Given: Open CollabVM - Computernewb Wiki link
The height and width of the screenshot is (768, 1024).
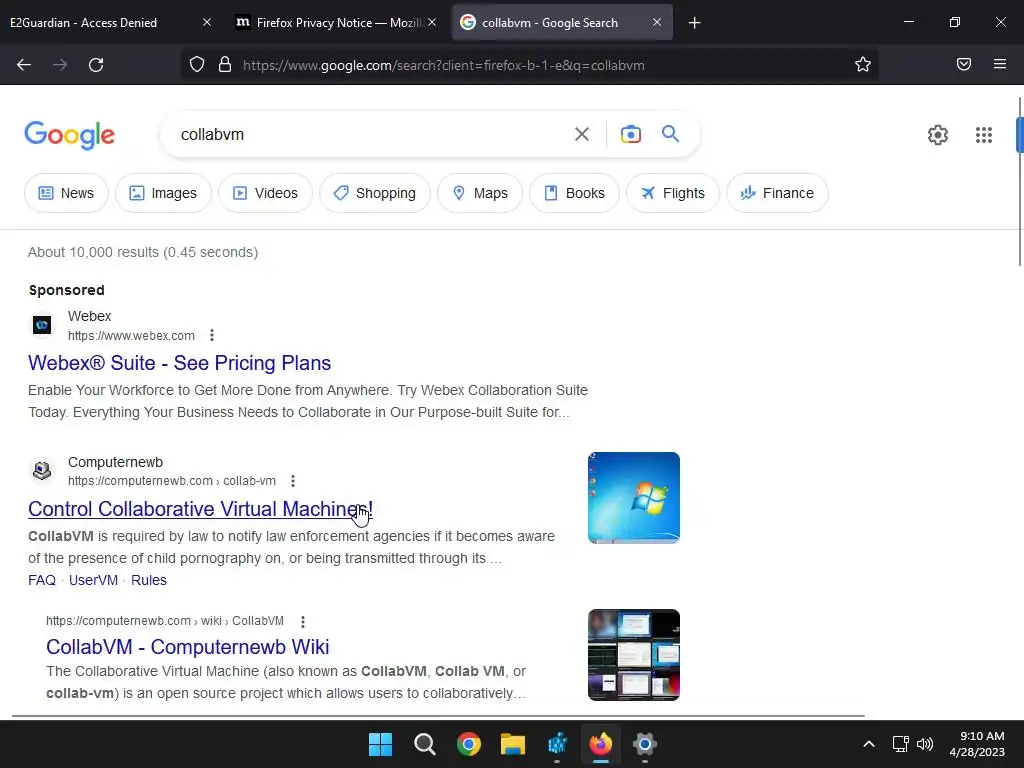Looking at the screenshot, I should (x=187, y=647).
